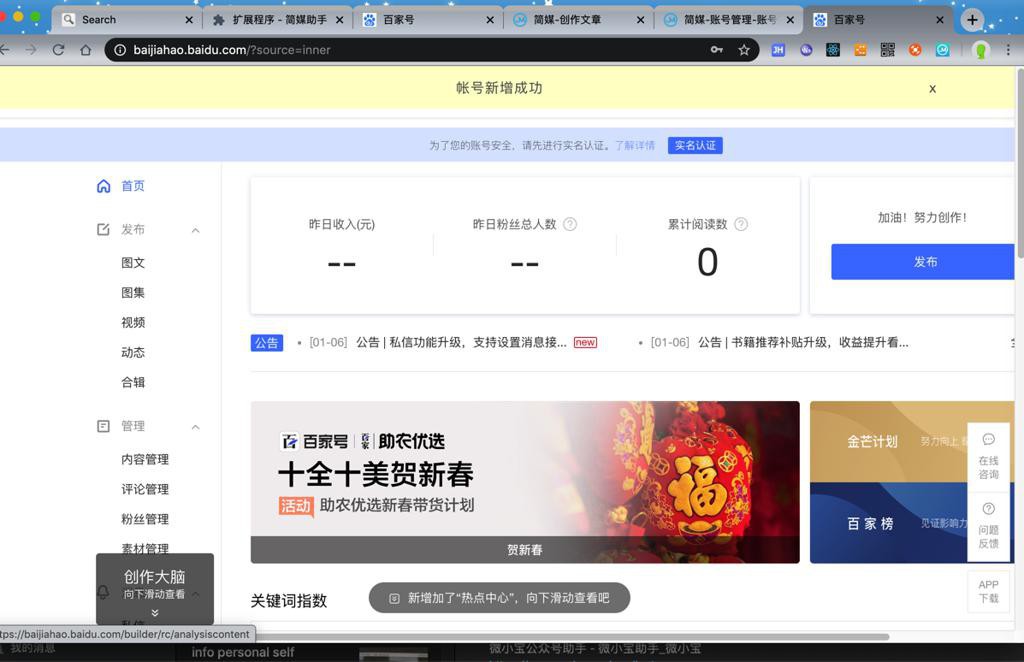Click the Search tab magnifier icon

(69, 20)
